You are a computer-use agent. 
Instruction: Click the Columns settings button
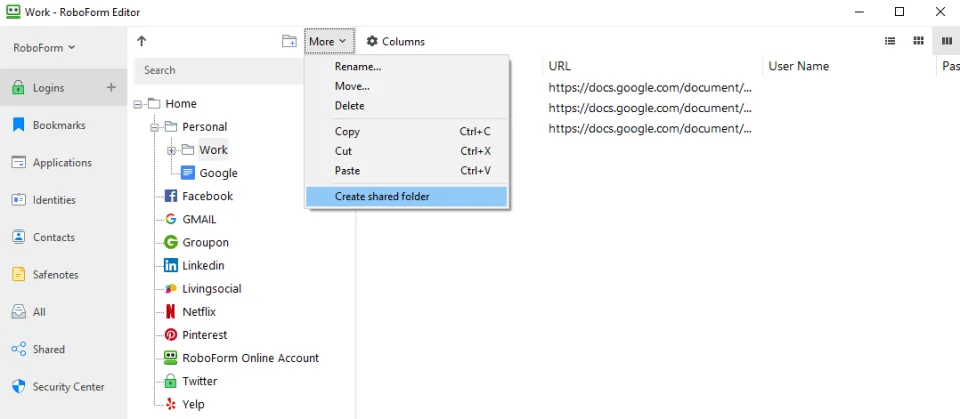396,42
